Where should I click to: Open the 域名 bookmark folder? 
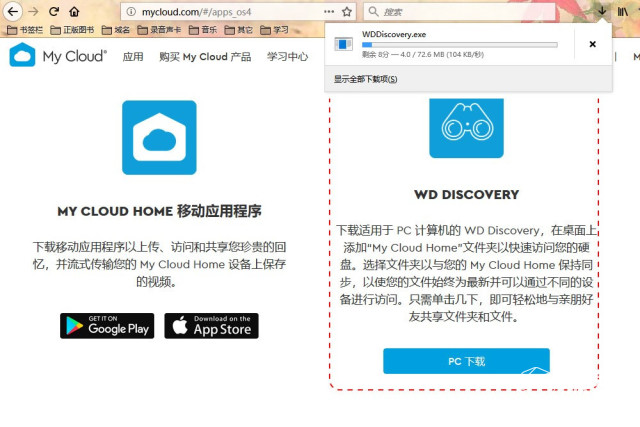[116, 30]
